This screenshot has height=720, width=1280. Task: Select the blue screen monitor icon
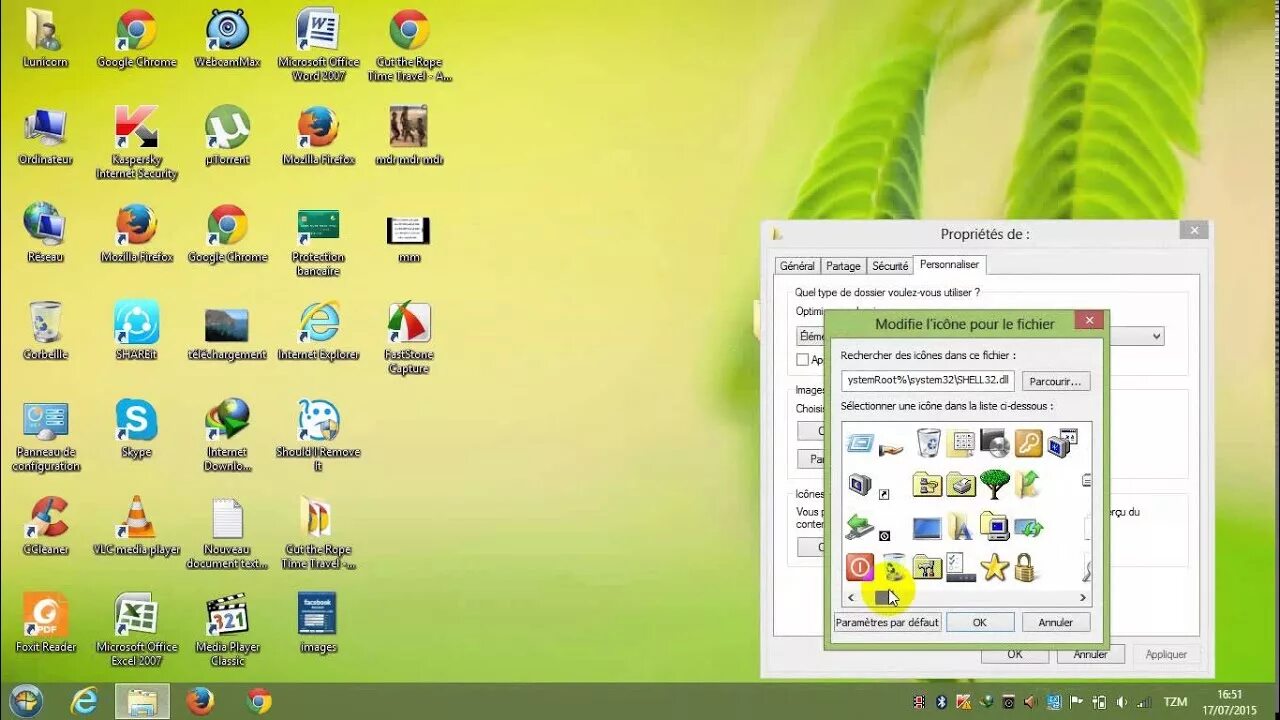click(x=928, y=527)
